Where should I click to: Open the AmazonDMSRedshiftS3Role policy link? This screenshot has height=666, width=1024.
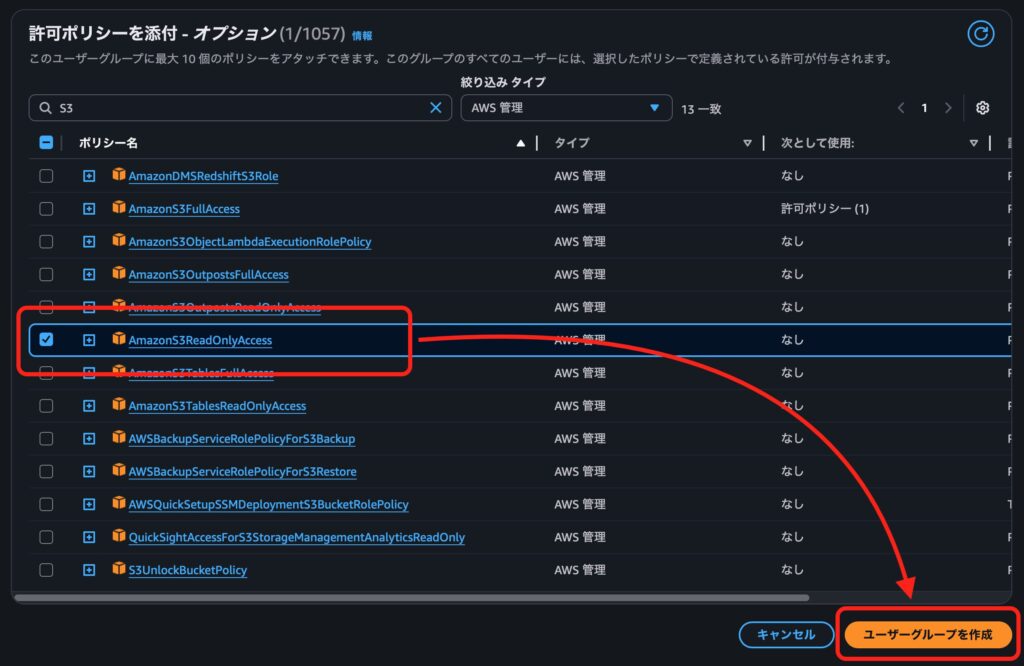(x=203, y=176)
